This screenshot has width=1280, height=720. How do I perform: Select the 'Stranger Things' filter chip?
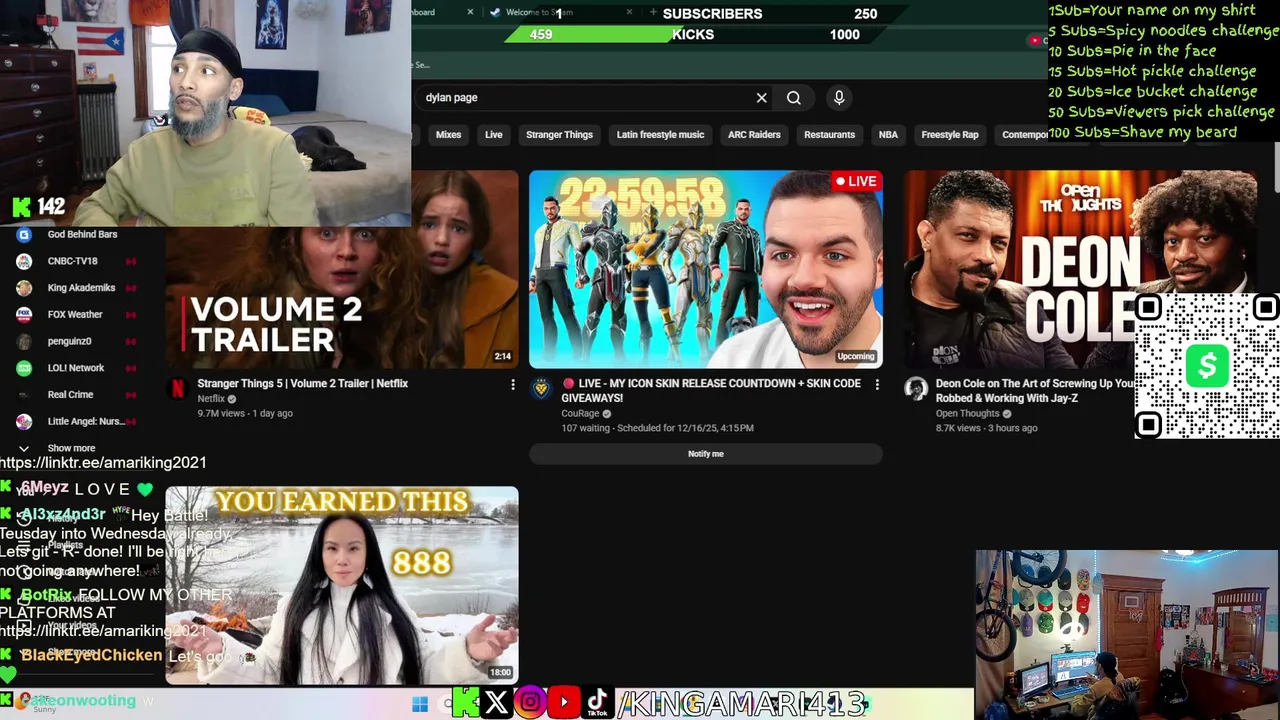[559, 134]
